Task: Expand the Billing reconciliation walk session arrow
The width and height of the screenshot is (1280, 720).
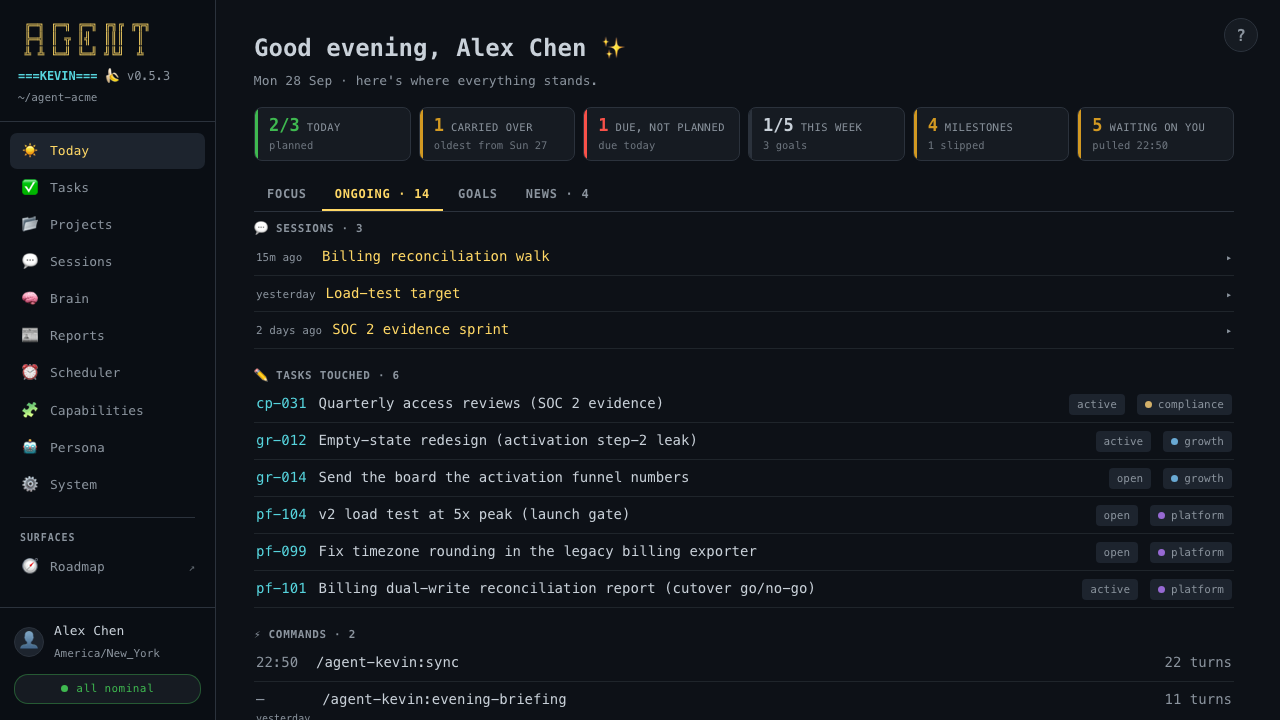Action: 1229,258
